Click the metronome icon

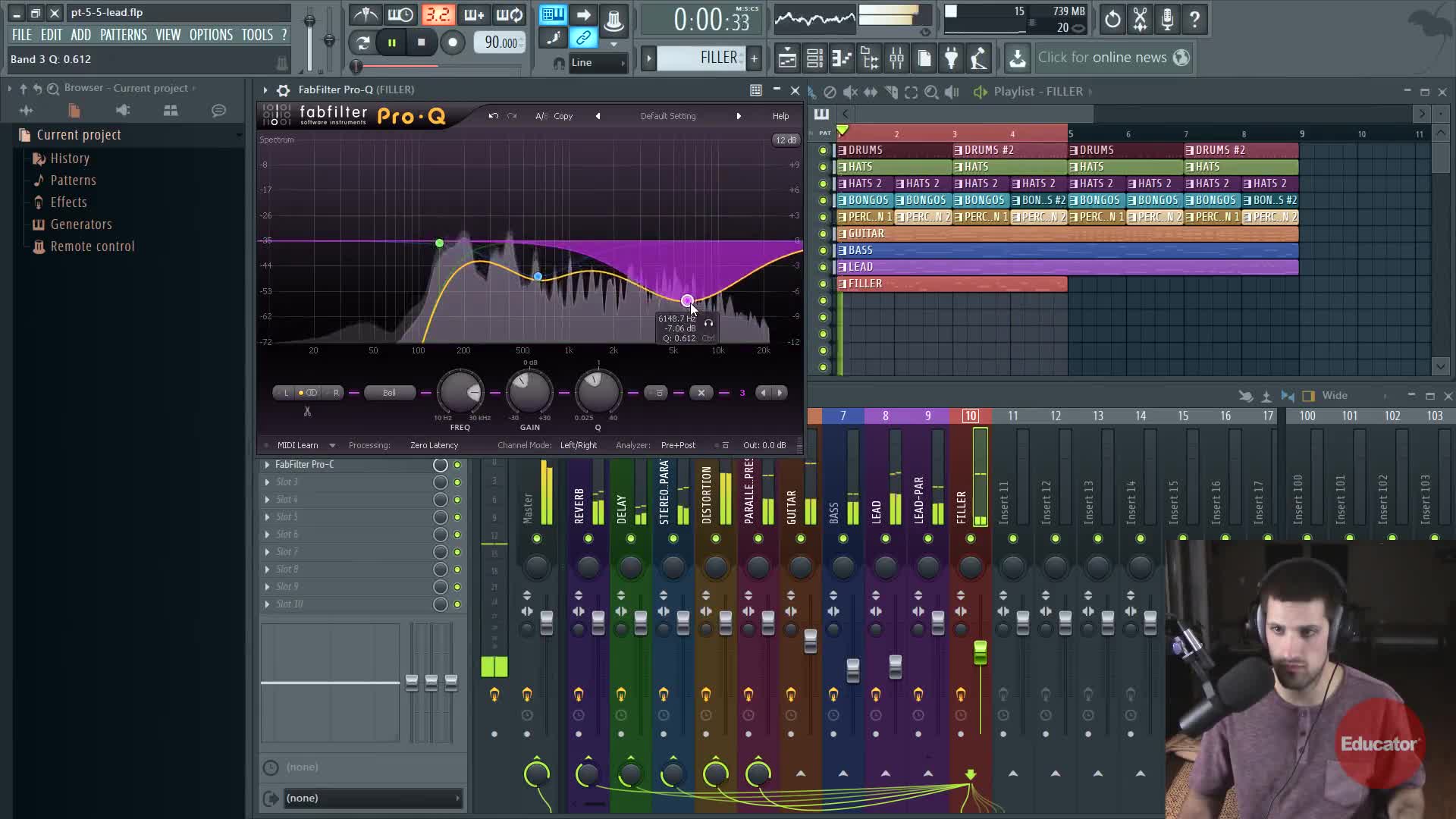366,15
